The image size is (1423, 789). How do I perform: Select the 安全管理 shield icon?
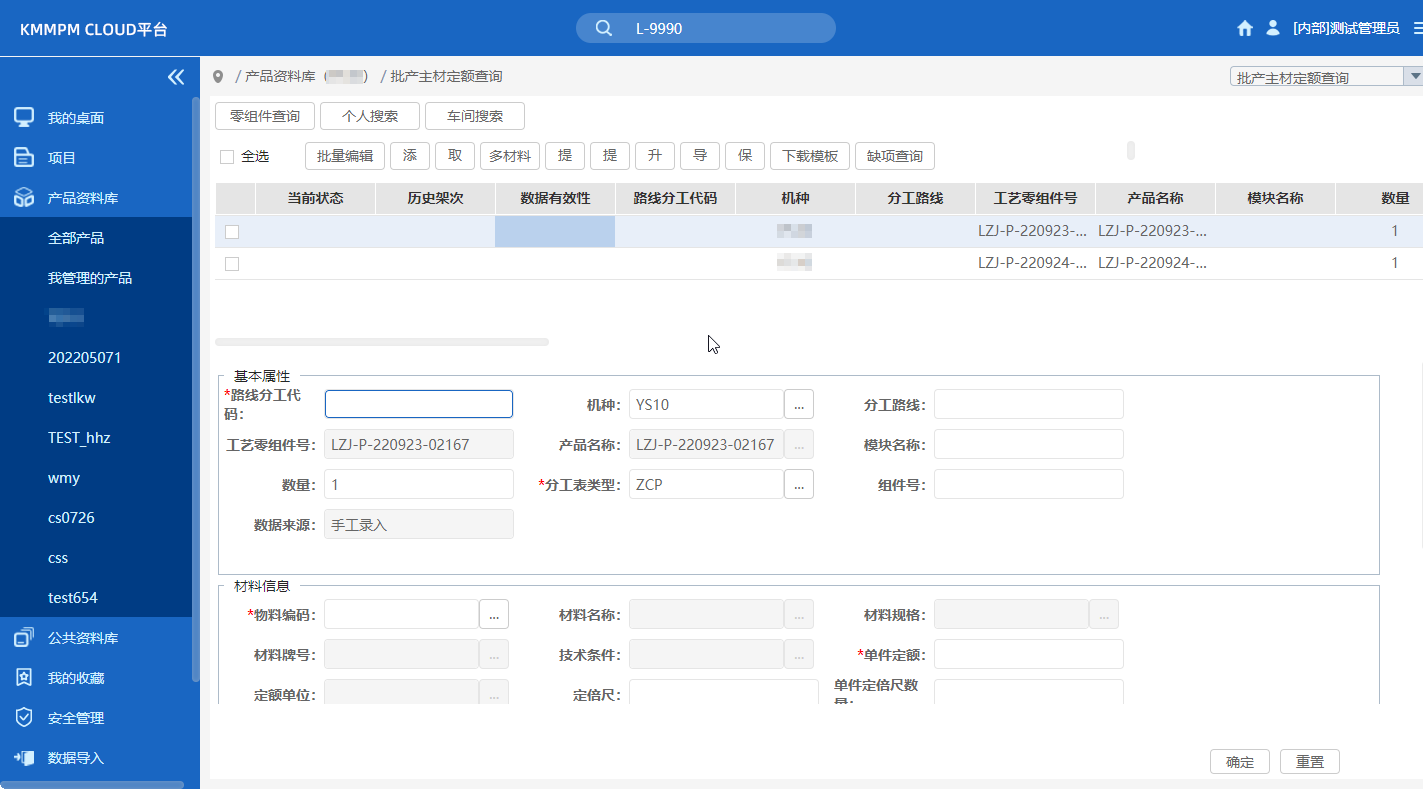click(24, 717)
